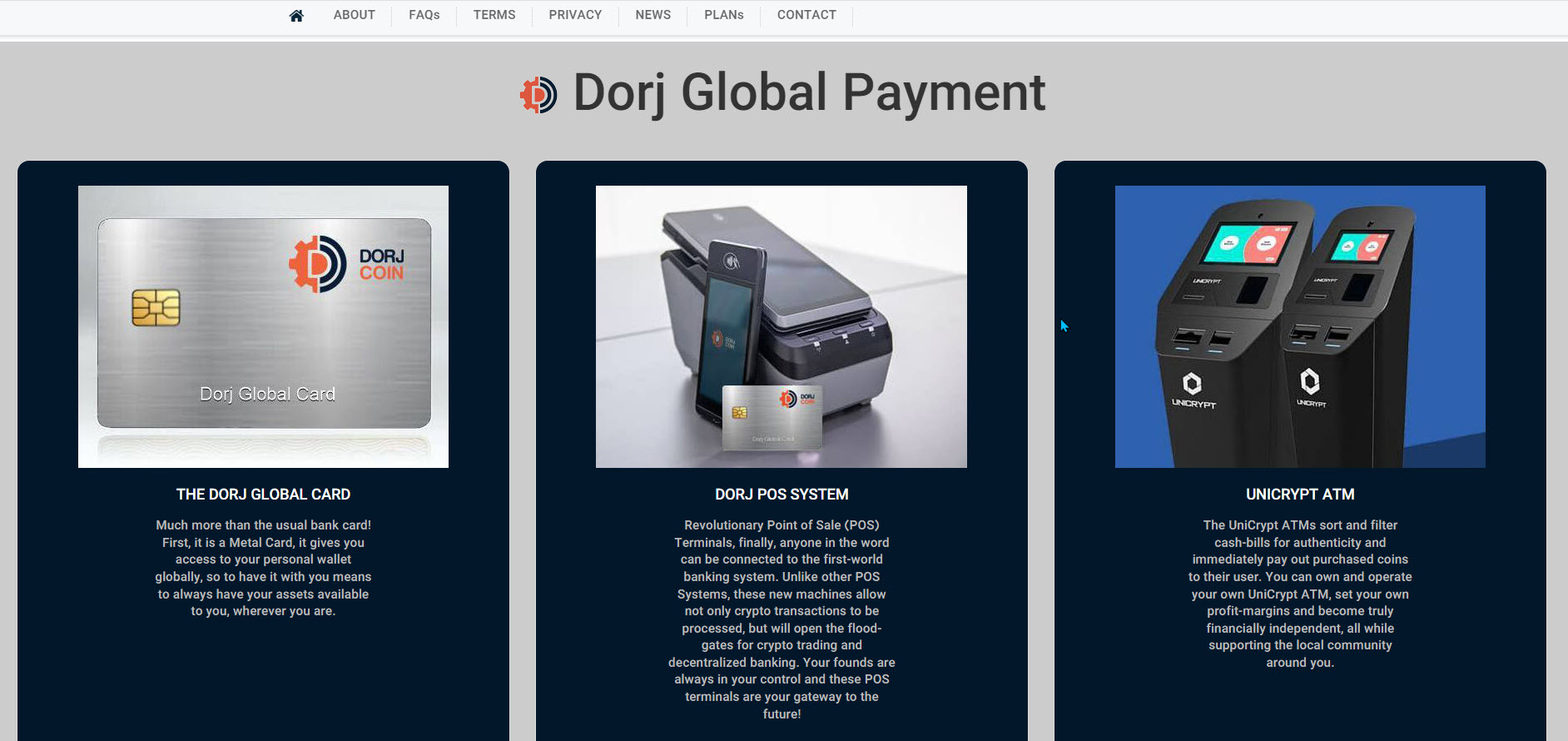
Task: Click the UniCrypt ATM image
Action: 1300,326
